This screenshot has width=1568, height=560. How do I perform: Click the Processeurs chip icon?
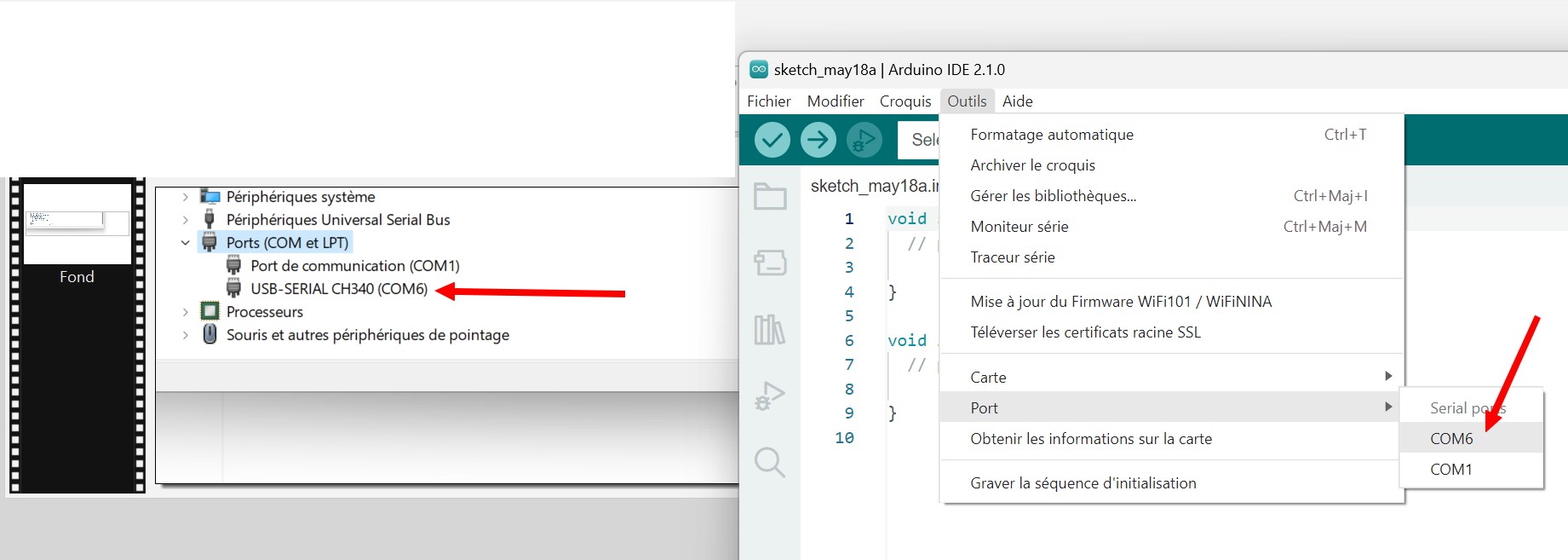(x=210, y=311)
